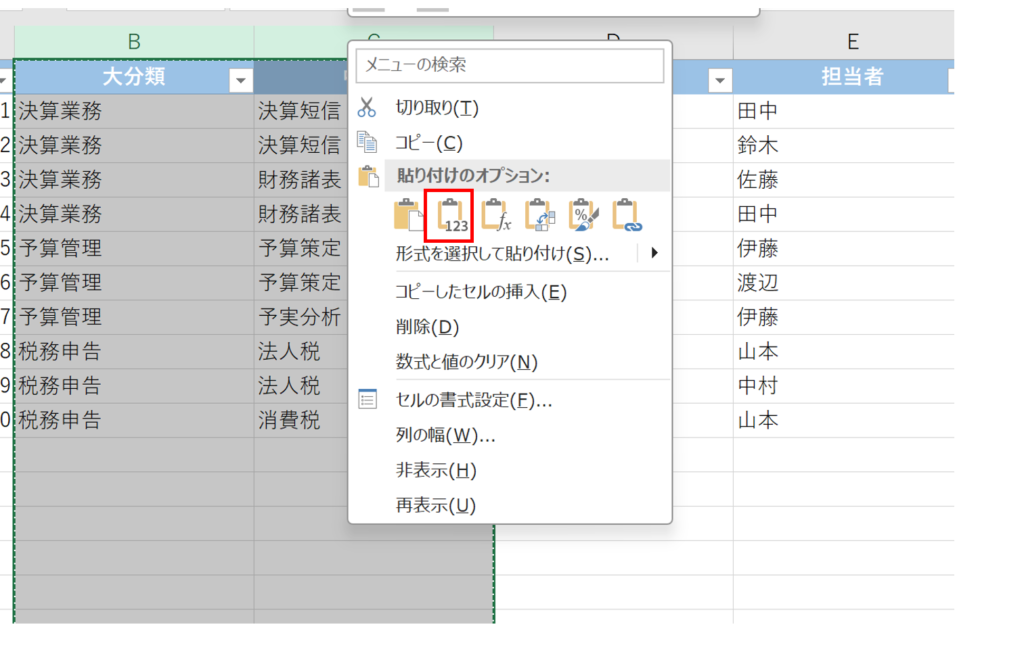Screen dimensions: 1024x656
Task: Select the Paste Formulas (fx) icon
Action: coord(495,215)
